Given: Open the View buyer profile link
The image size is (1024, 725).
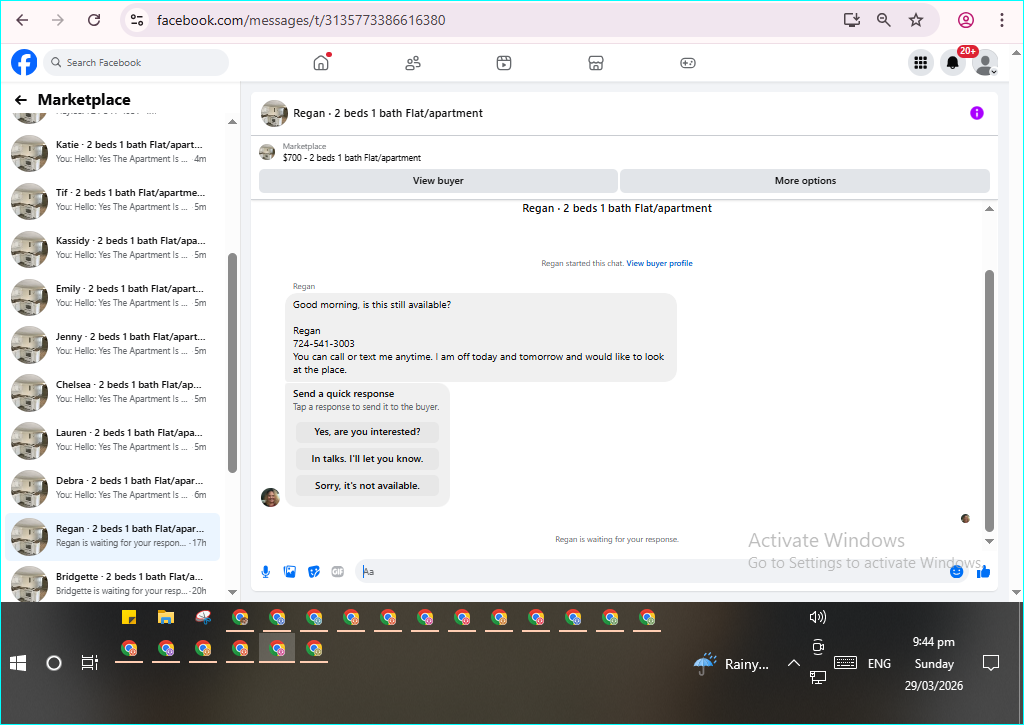Looking at the screenshot, I should (x=659, y=263).
